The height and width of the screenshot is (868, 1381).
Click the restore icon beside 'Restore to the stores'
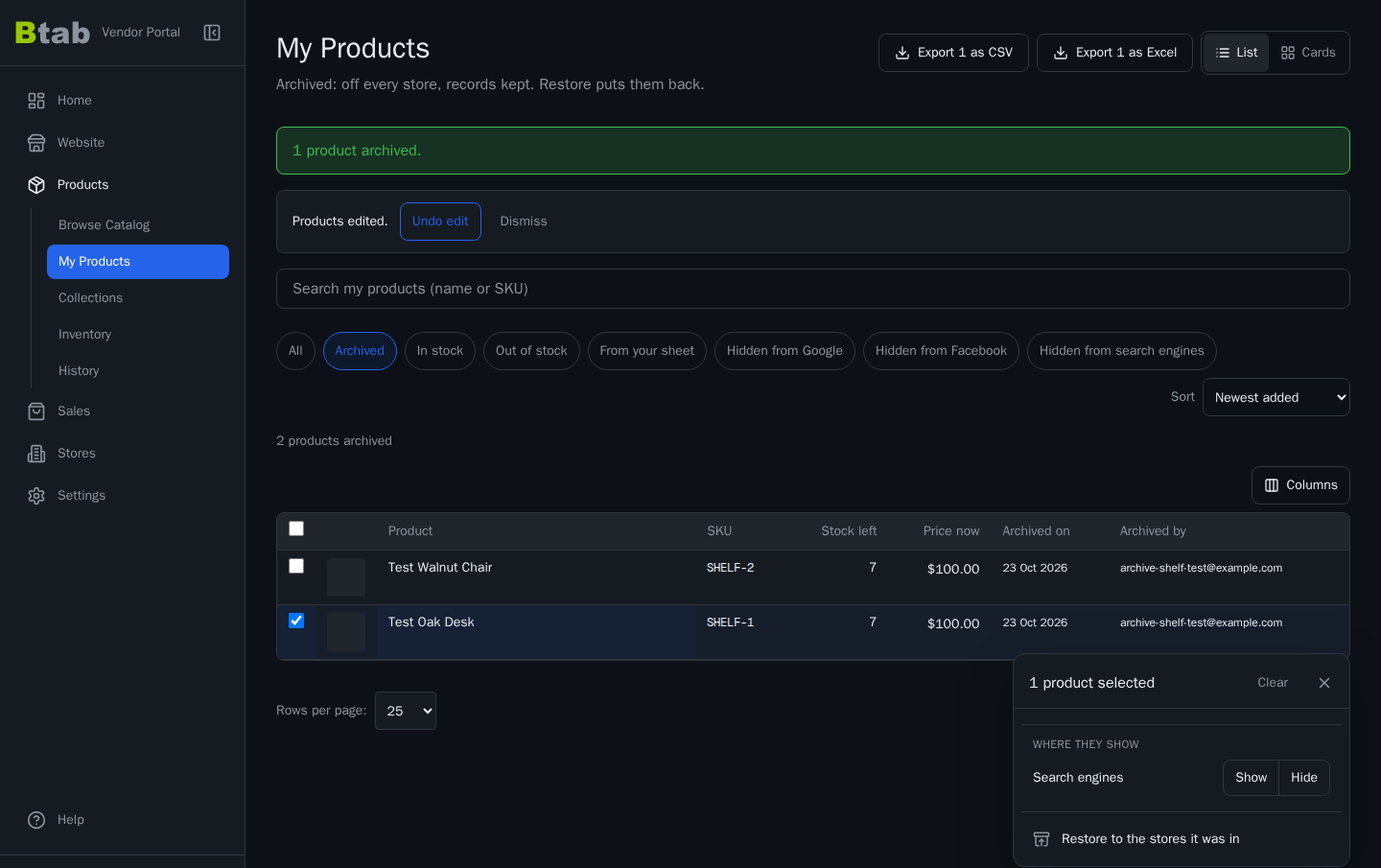[x=1042, y=839]
